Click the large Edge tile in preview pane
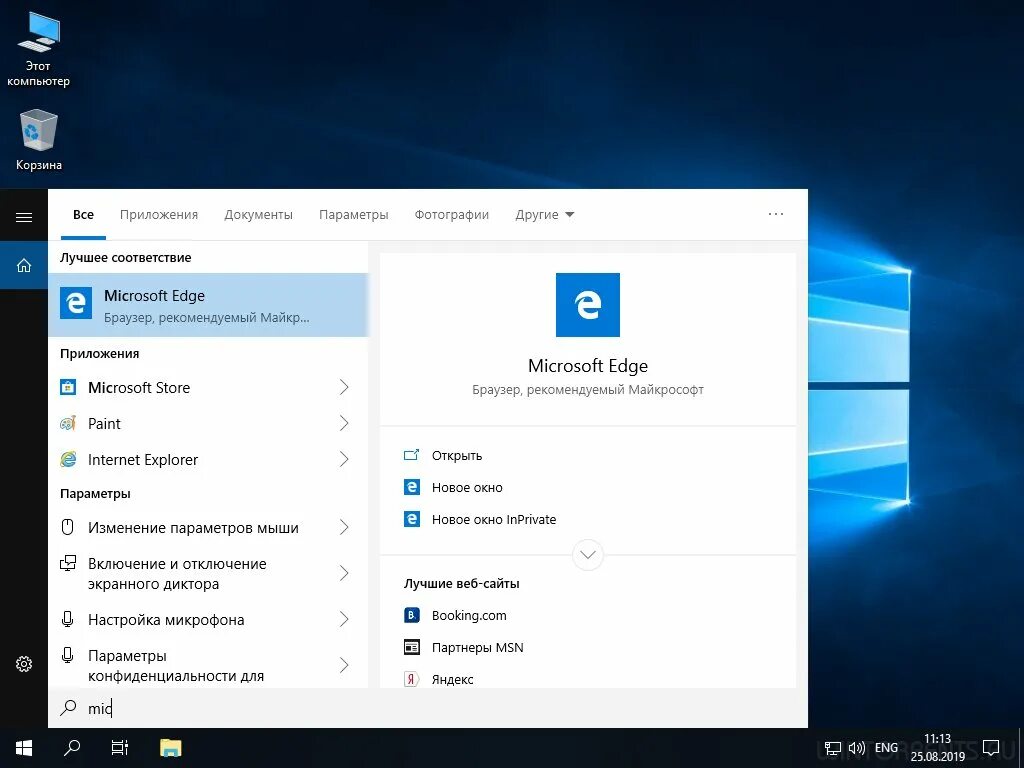The width and height of the screenshot is (1024, 768). pos(588,305)
